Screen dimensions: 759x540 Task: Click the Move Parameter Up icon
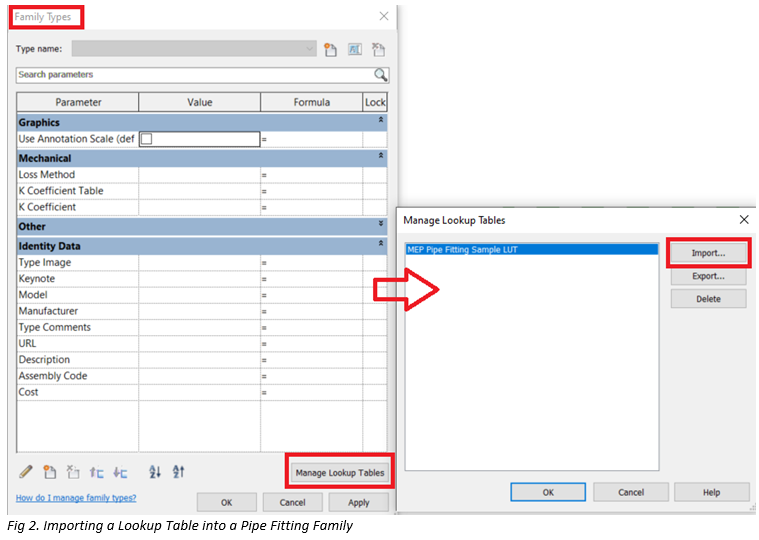pos(97,471)
